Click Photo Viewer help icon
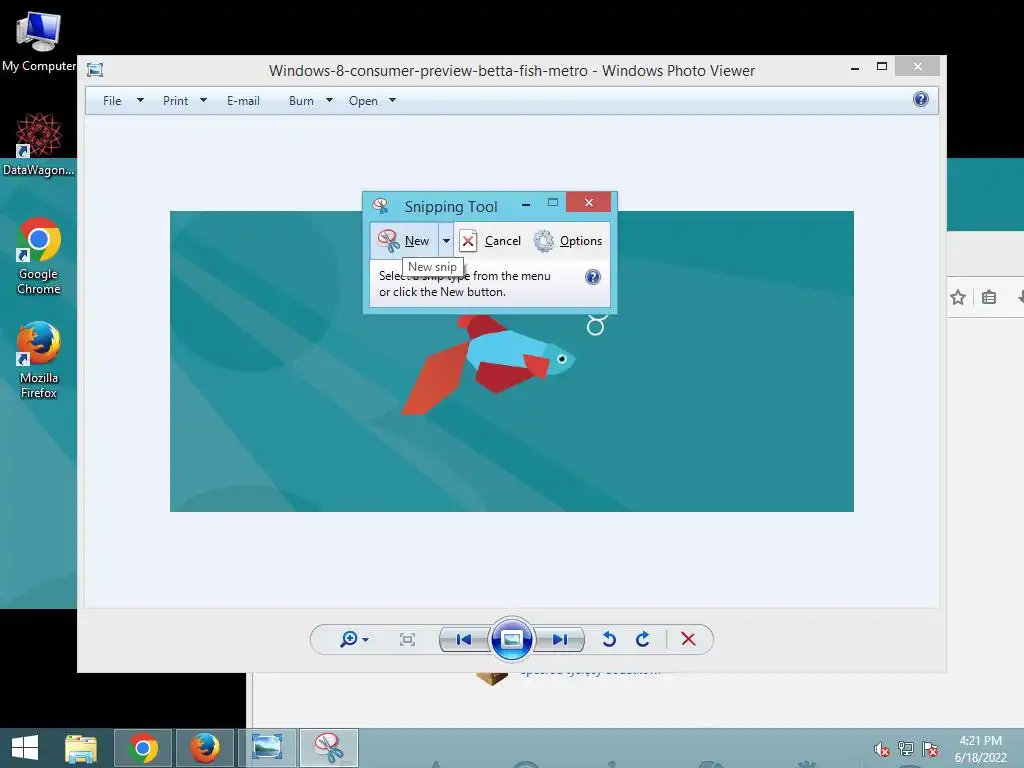Screen dimensions: 1024x768 921,99
